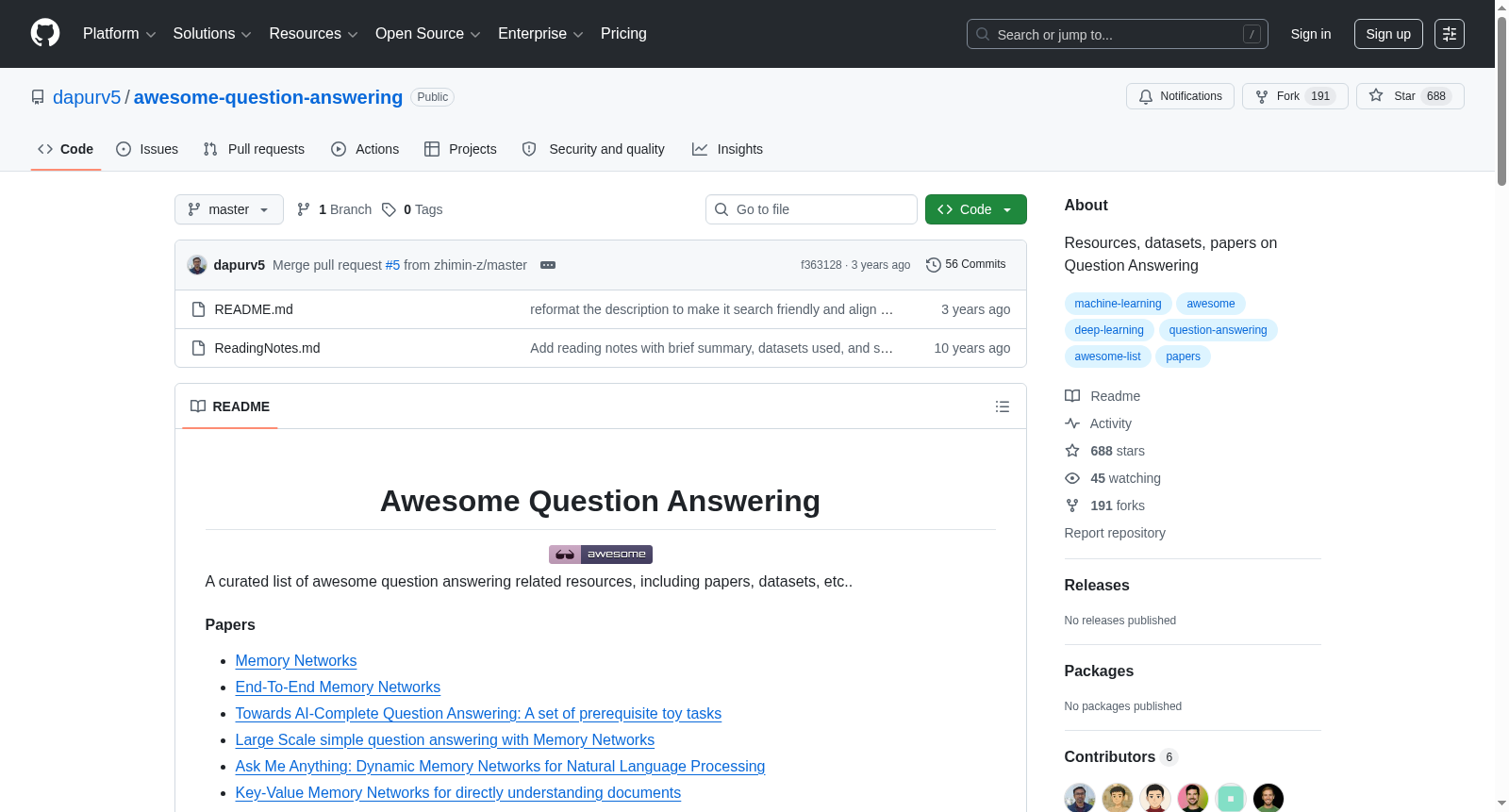1509x812 pixels.
Task: View the 0 Tags link
Action: [413, 209]
